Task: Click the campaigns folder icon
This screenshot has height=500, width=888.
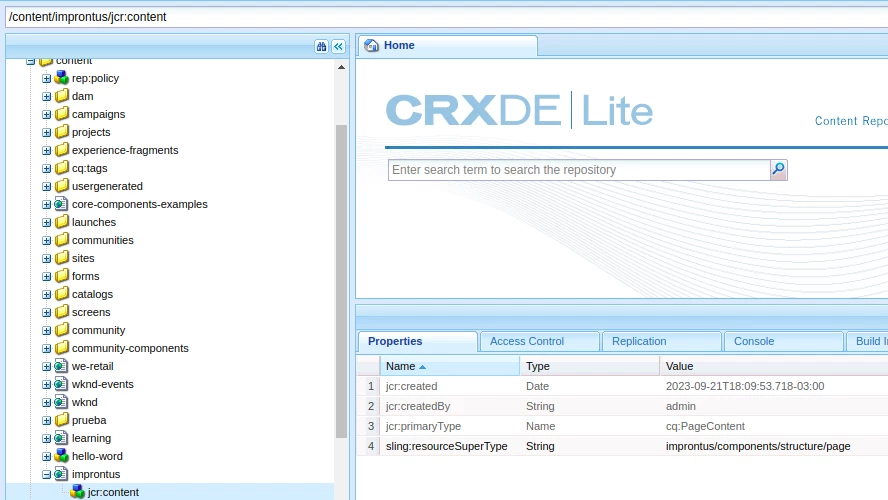Action: pos(61,114)
